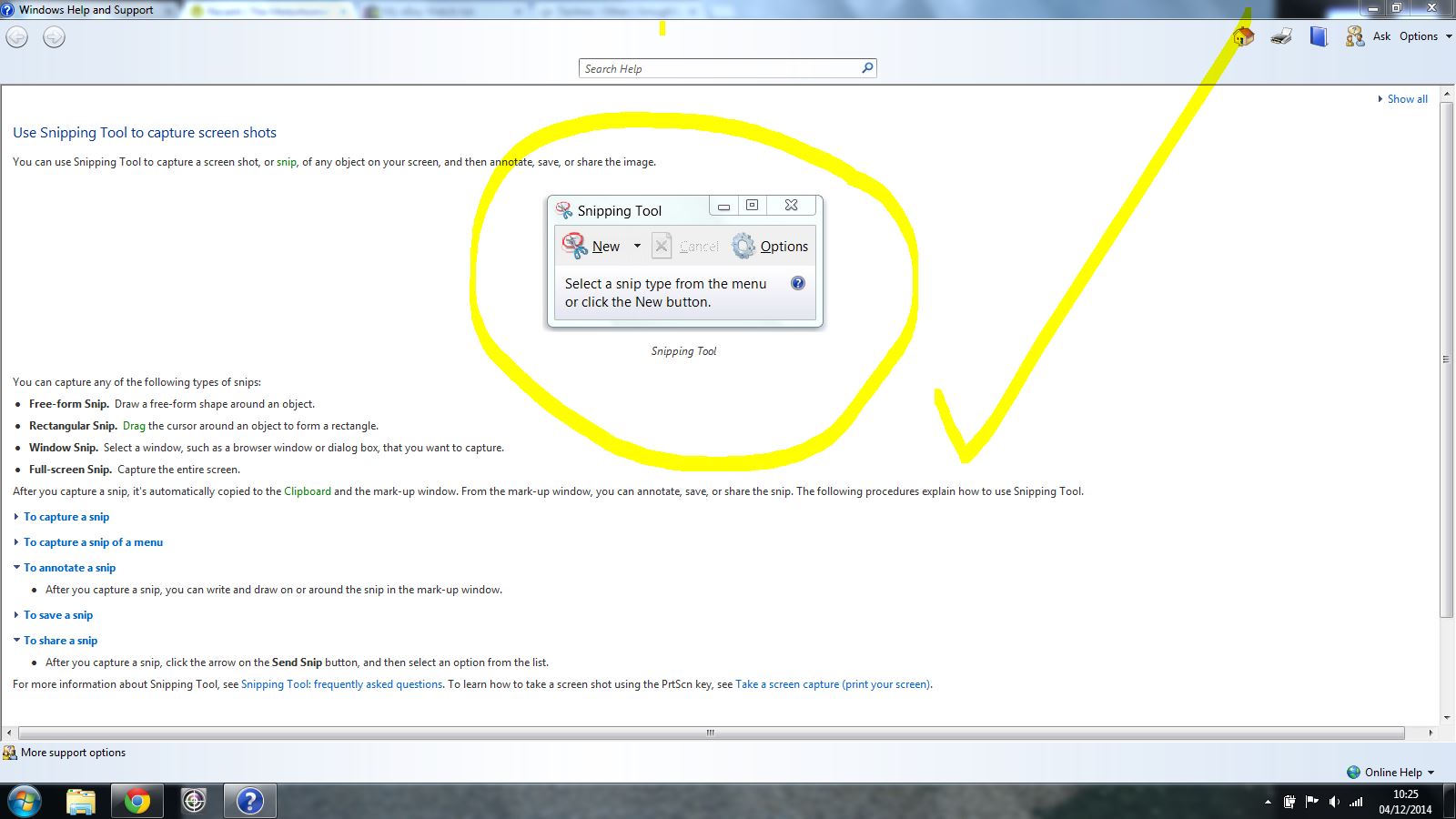Select the Help and Support taskbar button
The width and height of the screenshot is (1456, 819).
250,802
